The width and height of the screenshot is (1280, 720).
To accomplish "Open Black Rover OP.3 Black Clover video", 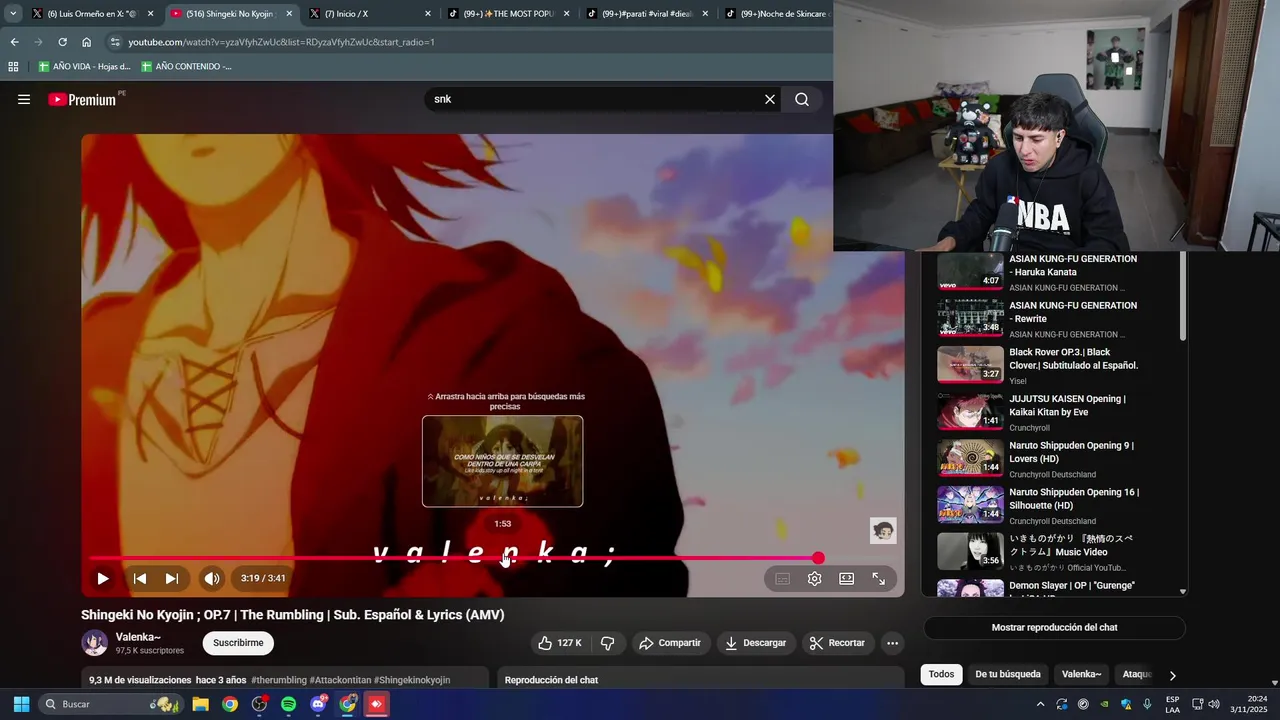I will [x=1037, y=365].
